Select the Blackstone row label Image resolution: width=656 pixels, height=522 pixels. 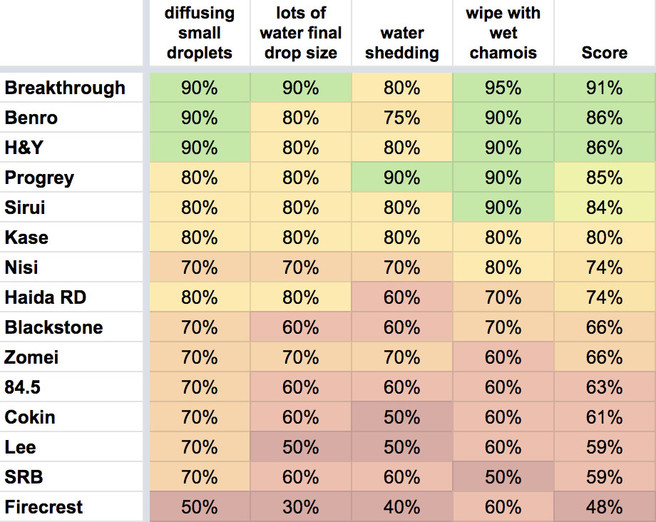click(x=53, y=327)
